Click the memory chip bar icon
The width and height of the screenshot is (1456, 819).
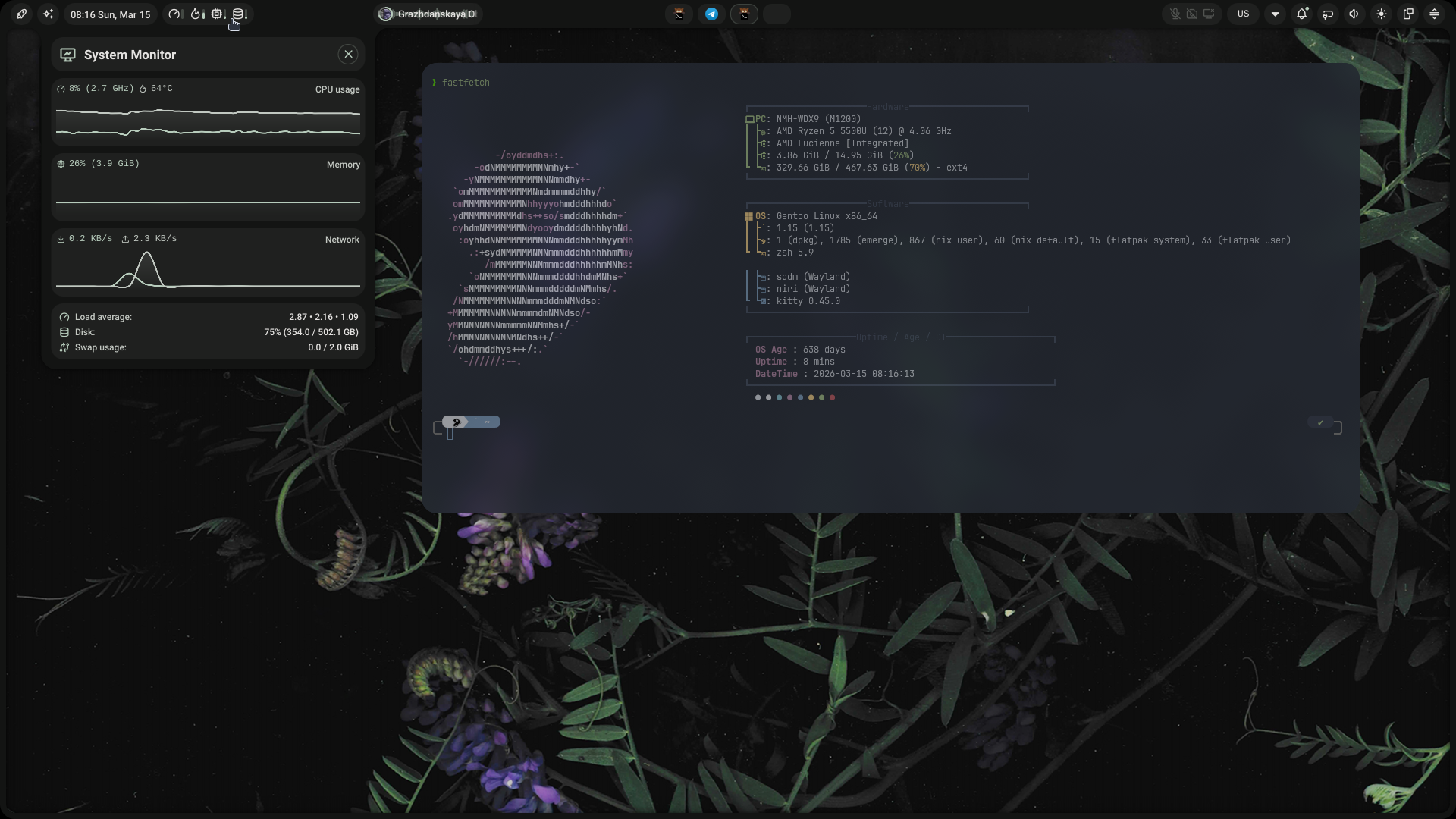pos(217,14)
